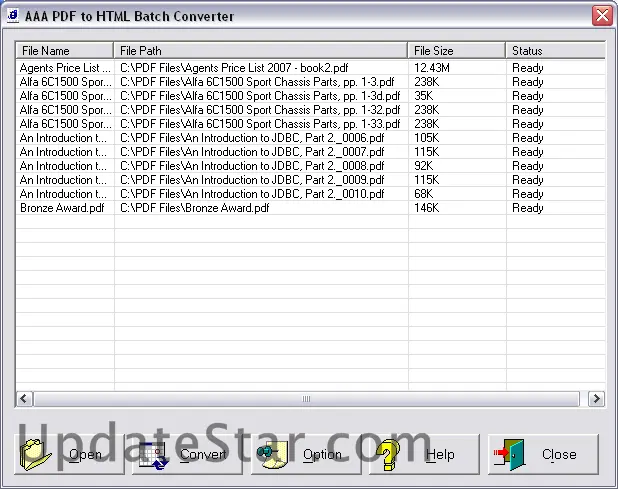Viewport: 618px width, 489px height.
Task: Click the Convert grid-arrows icon
Action: tap(154, 456)
